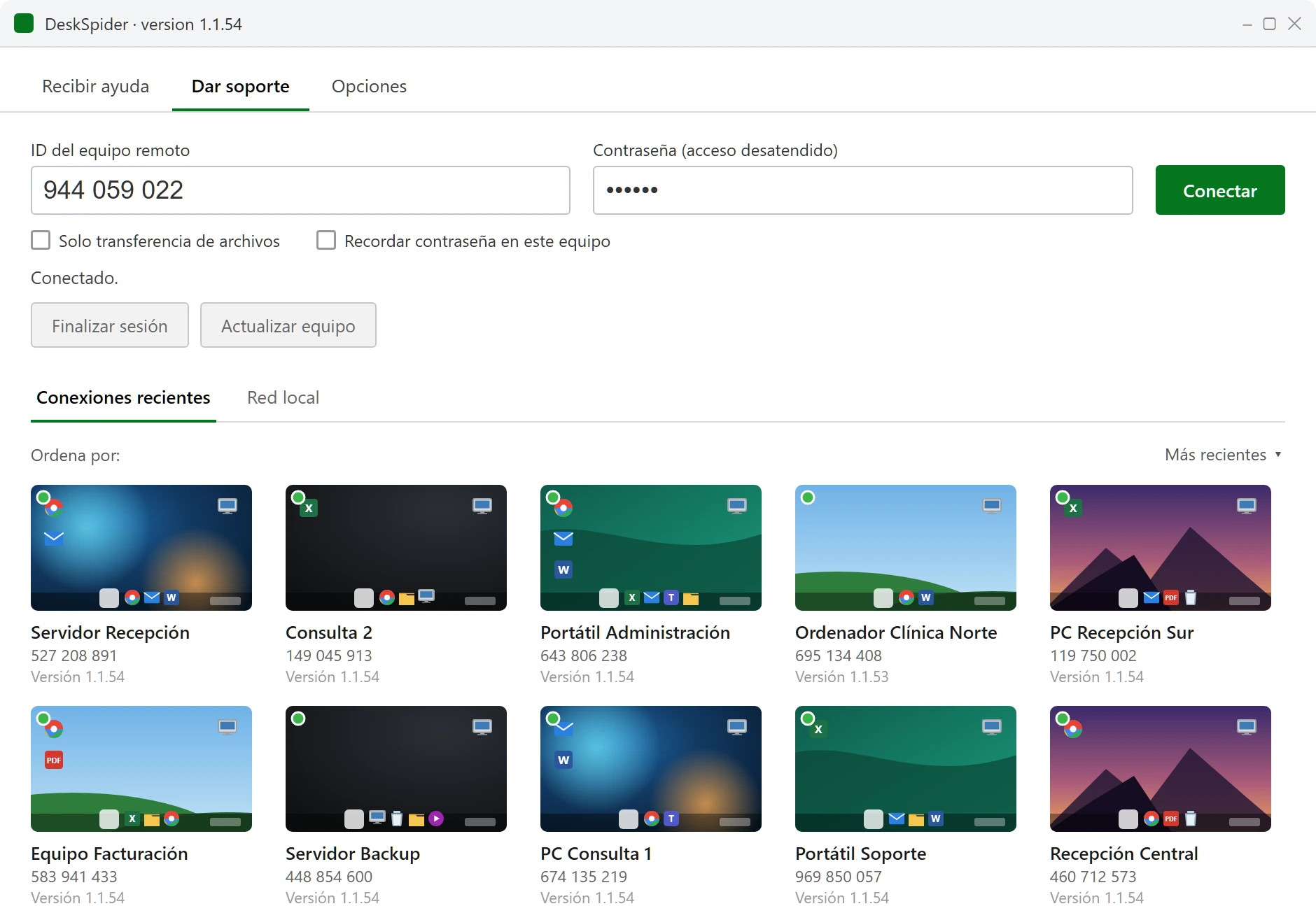The width and height of the screenshot is (1316, 906).
Task: Click the Servidor Backup name label
Action: pos(353,854)
